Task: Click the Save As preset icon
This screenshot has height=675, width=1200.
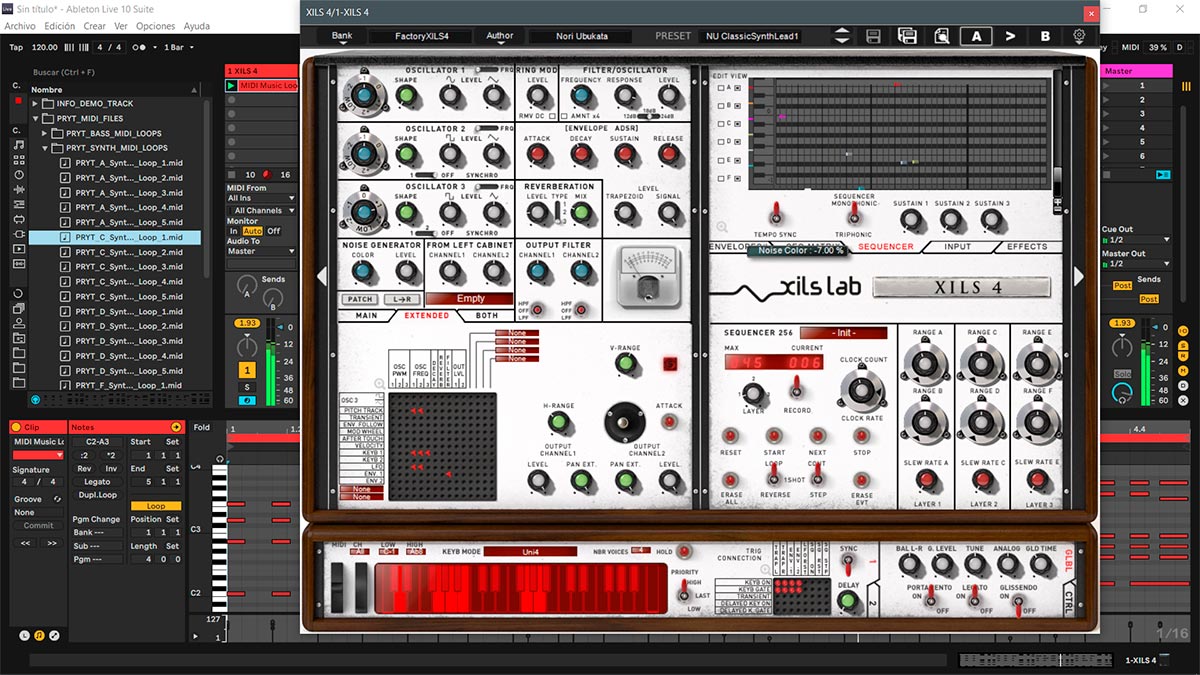Action: click(x=907, y=36)
